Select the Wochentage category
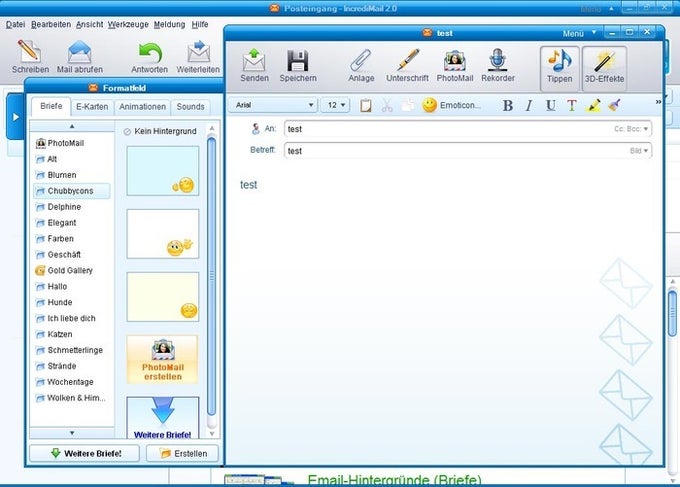Viewport: 680px width, 487px height. click(x=65, y=382)
